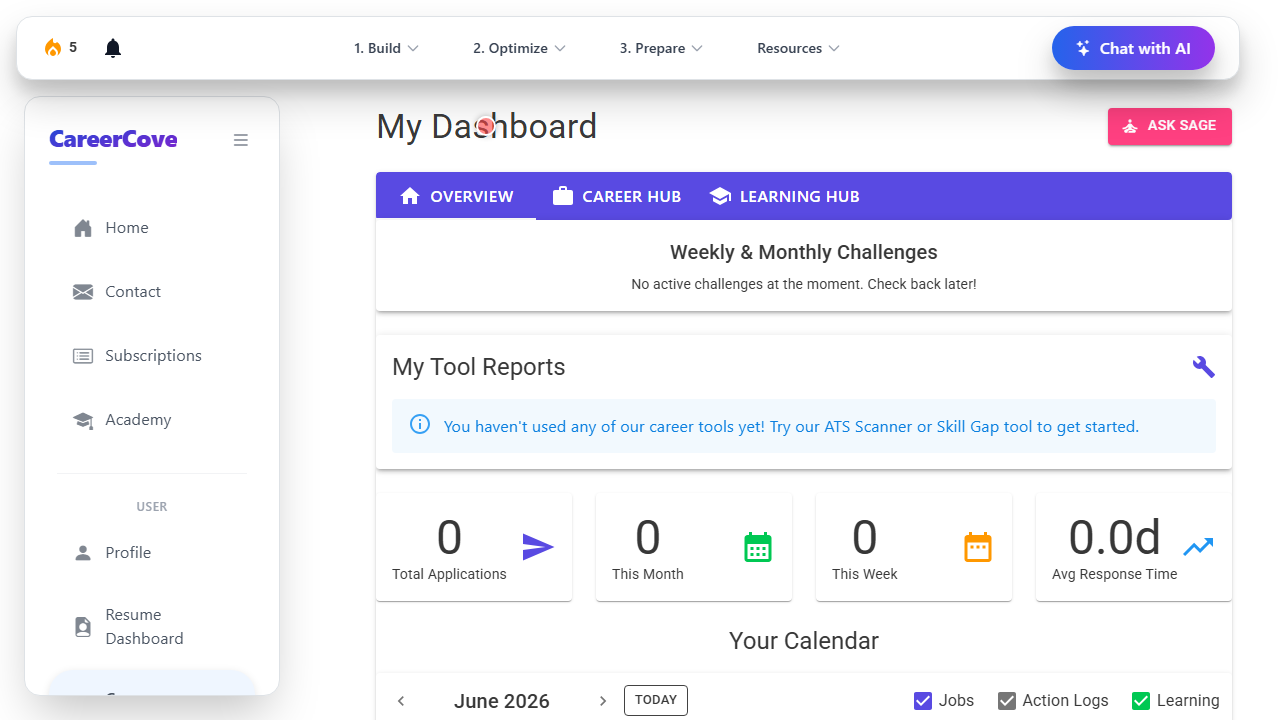Collapse the sidebar using hamburger icon

click(x=241, y=140)
